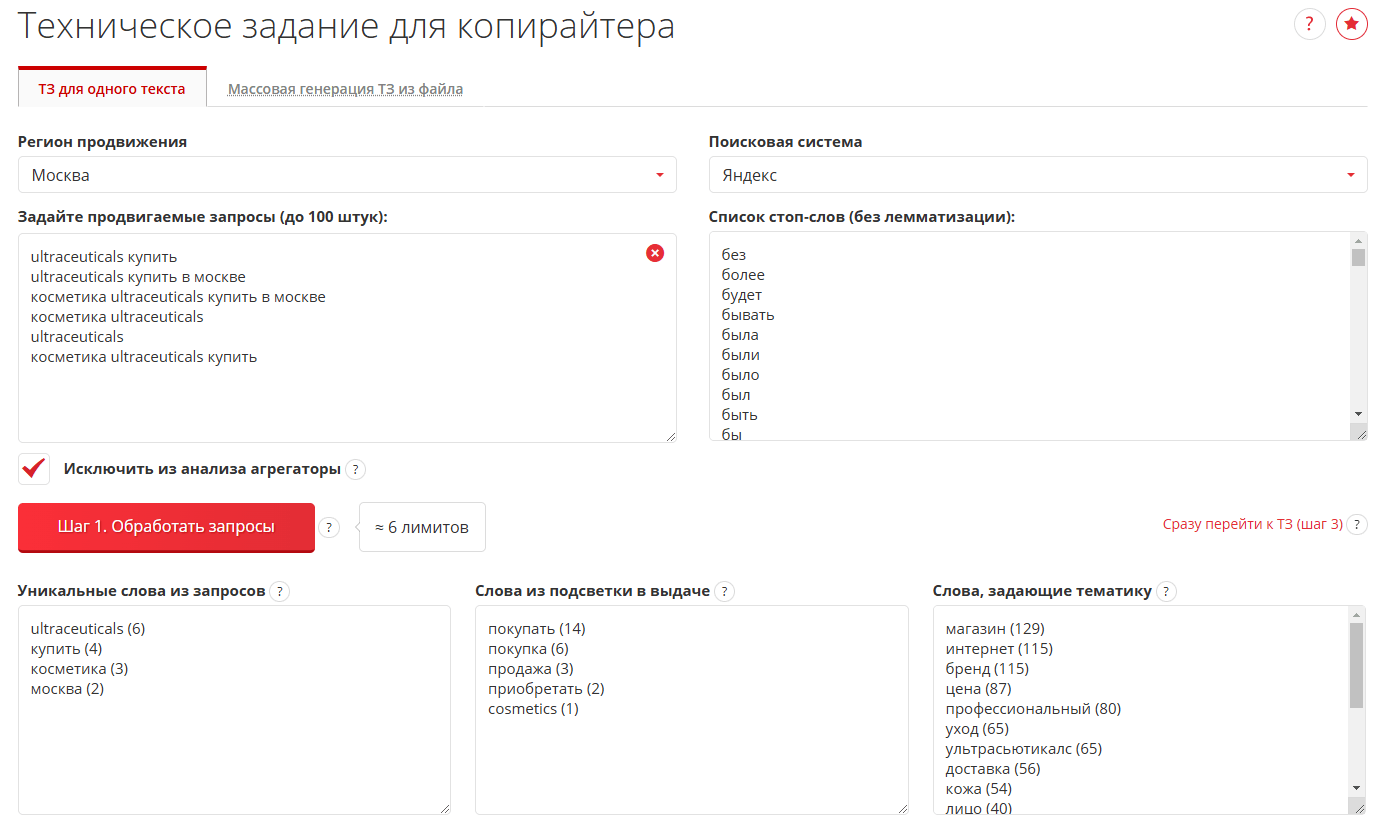
Task: Toggle Исключить из анализа агрегаторы checkbox
Action: (34, 468)
